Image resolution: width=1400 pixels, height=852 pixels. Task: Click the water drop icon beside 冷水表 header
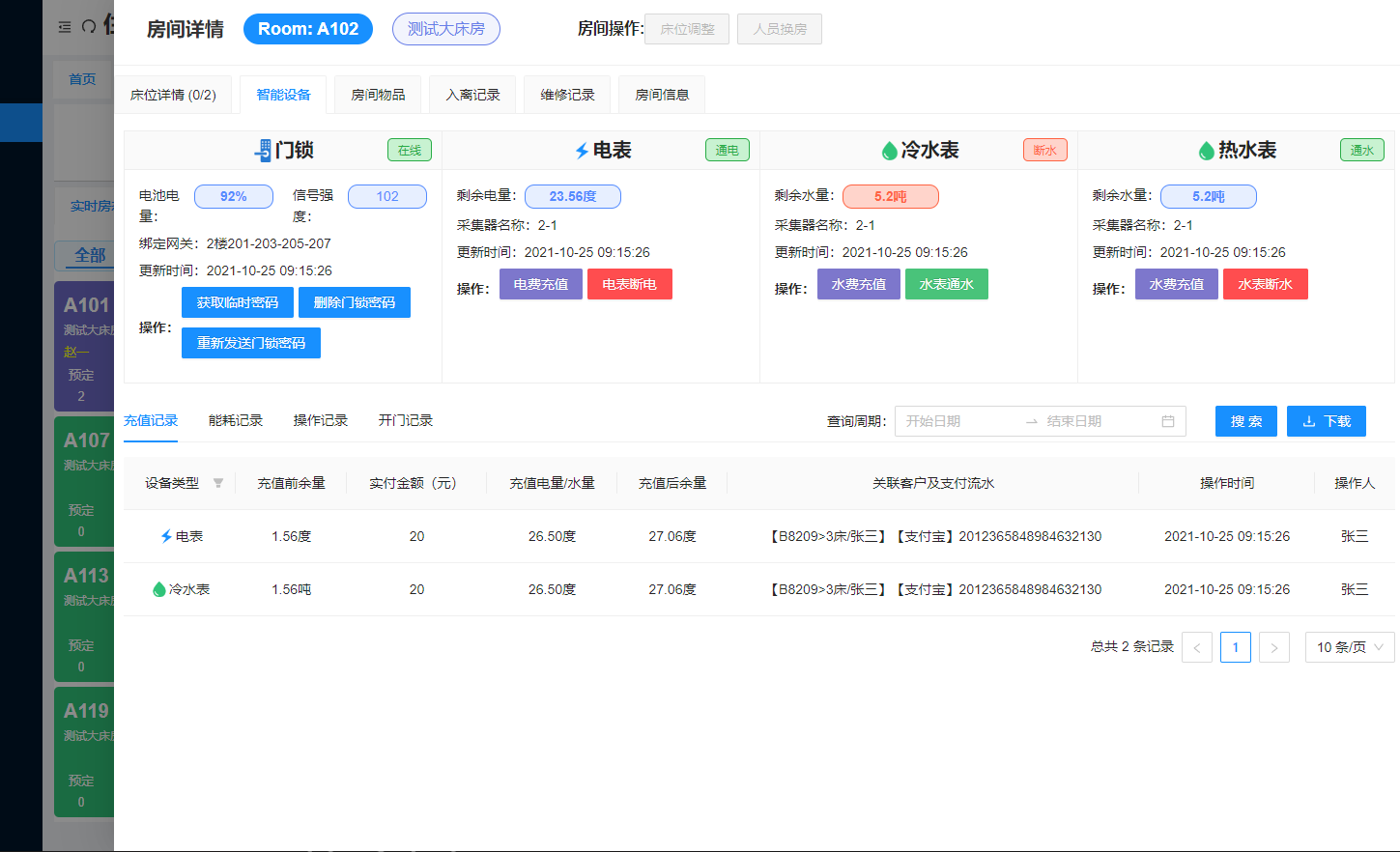point(889,151)
